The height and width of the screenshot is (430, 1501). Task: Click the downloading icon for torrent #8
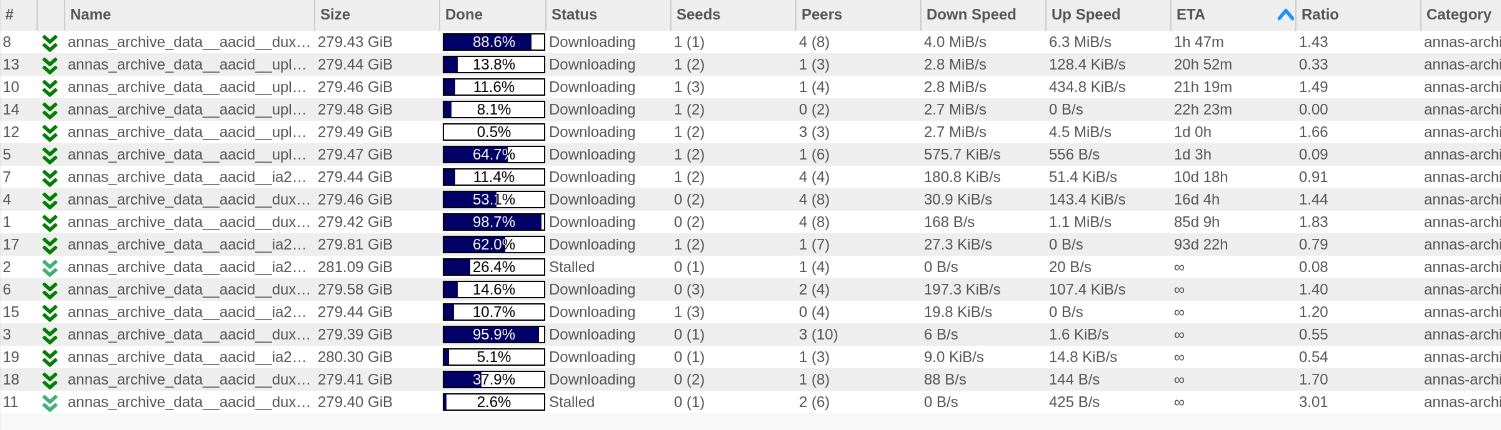50,42
